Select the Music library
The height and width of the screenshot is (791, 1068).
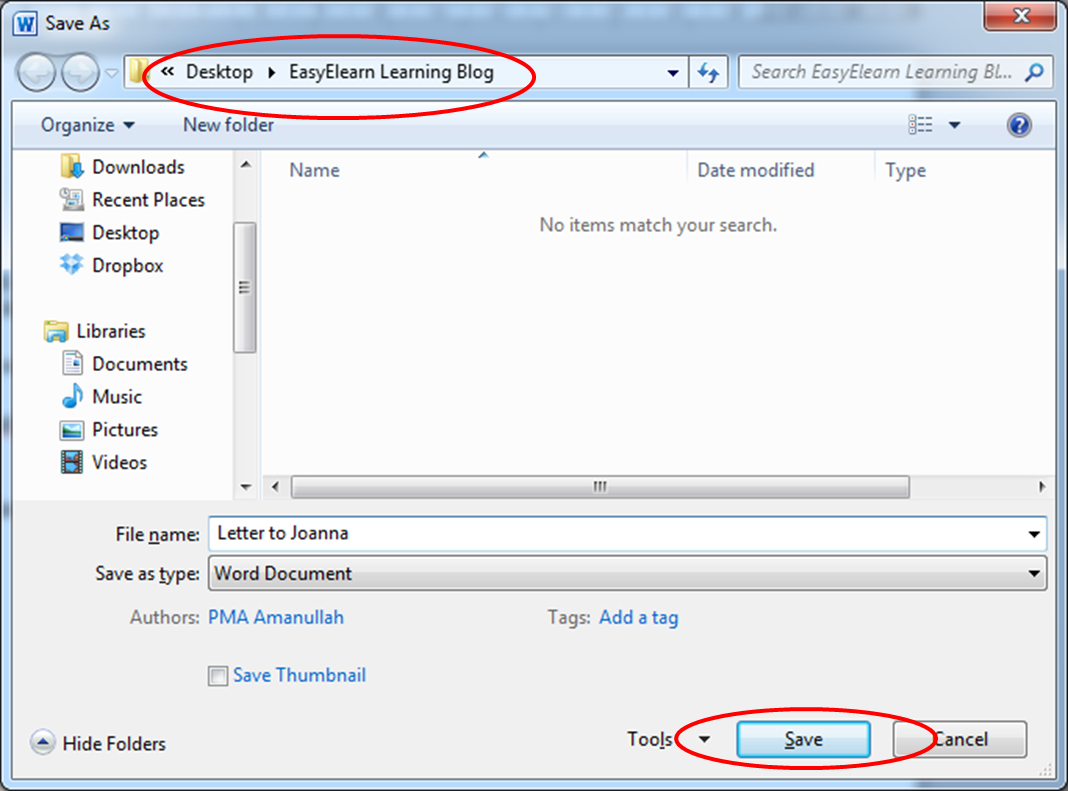click(x=117, y=396)
